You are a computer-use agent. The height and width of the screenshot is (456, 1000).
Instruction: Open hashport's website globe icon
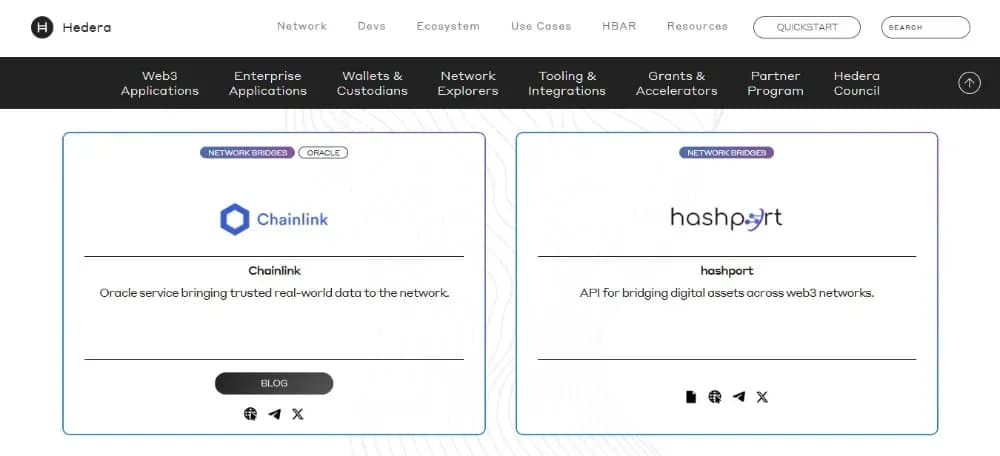pos(715,397)
